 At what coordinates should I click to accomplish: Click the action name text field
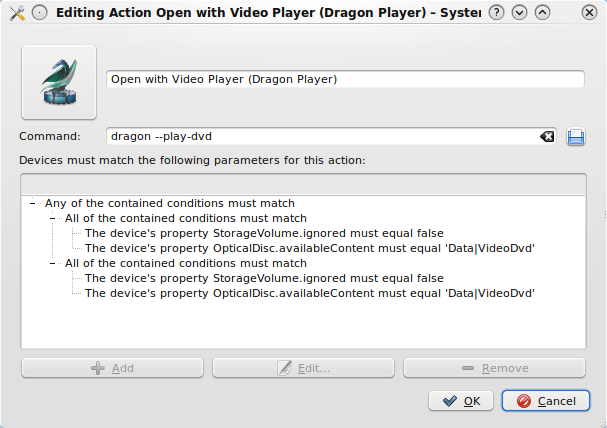coord(345,80)
